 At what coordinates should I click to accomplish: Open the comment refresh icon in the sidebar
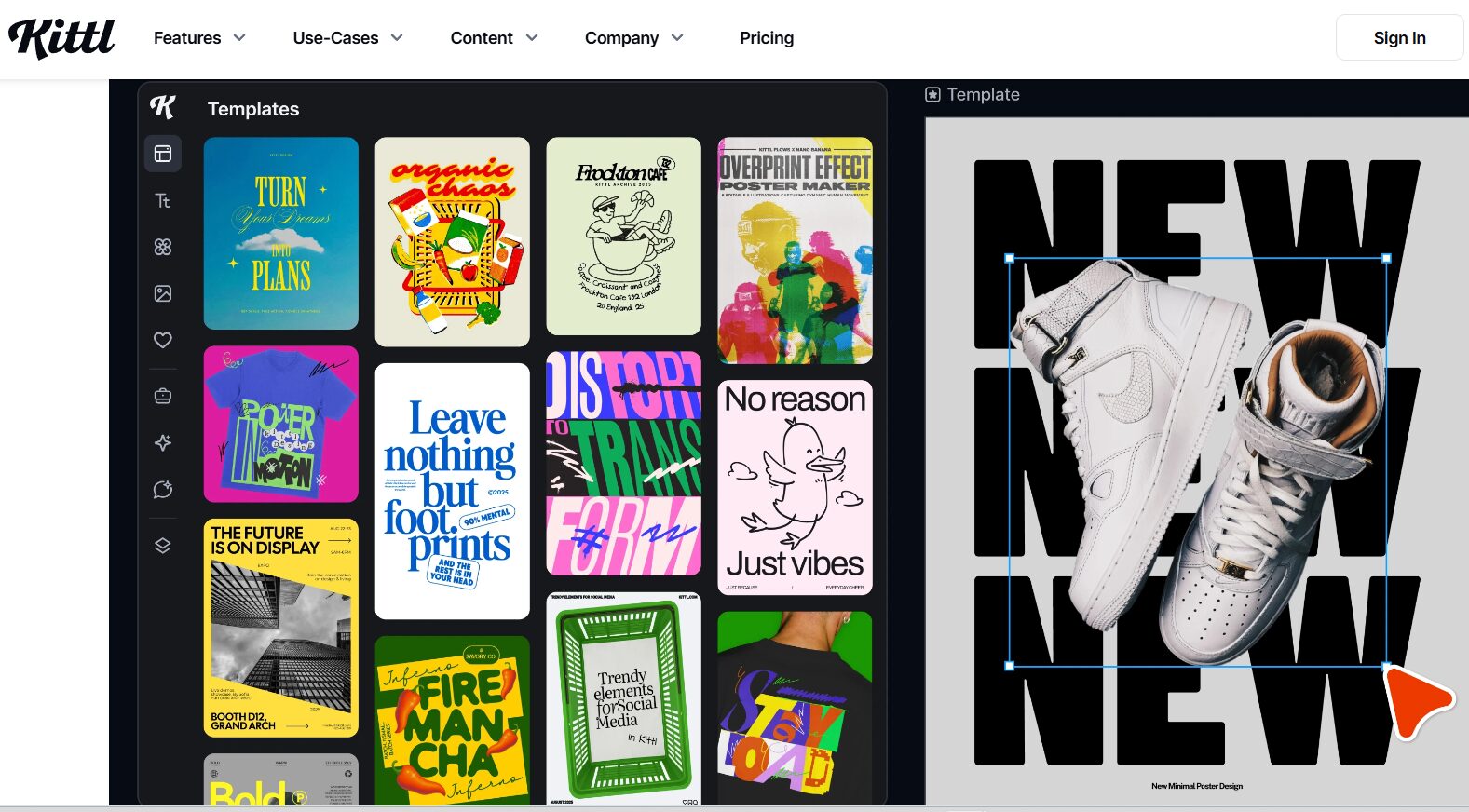pos(163,489)
